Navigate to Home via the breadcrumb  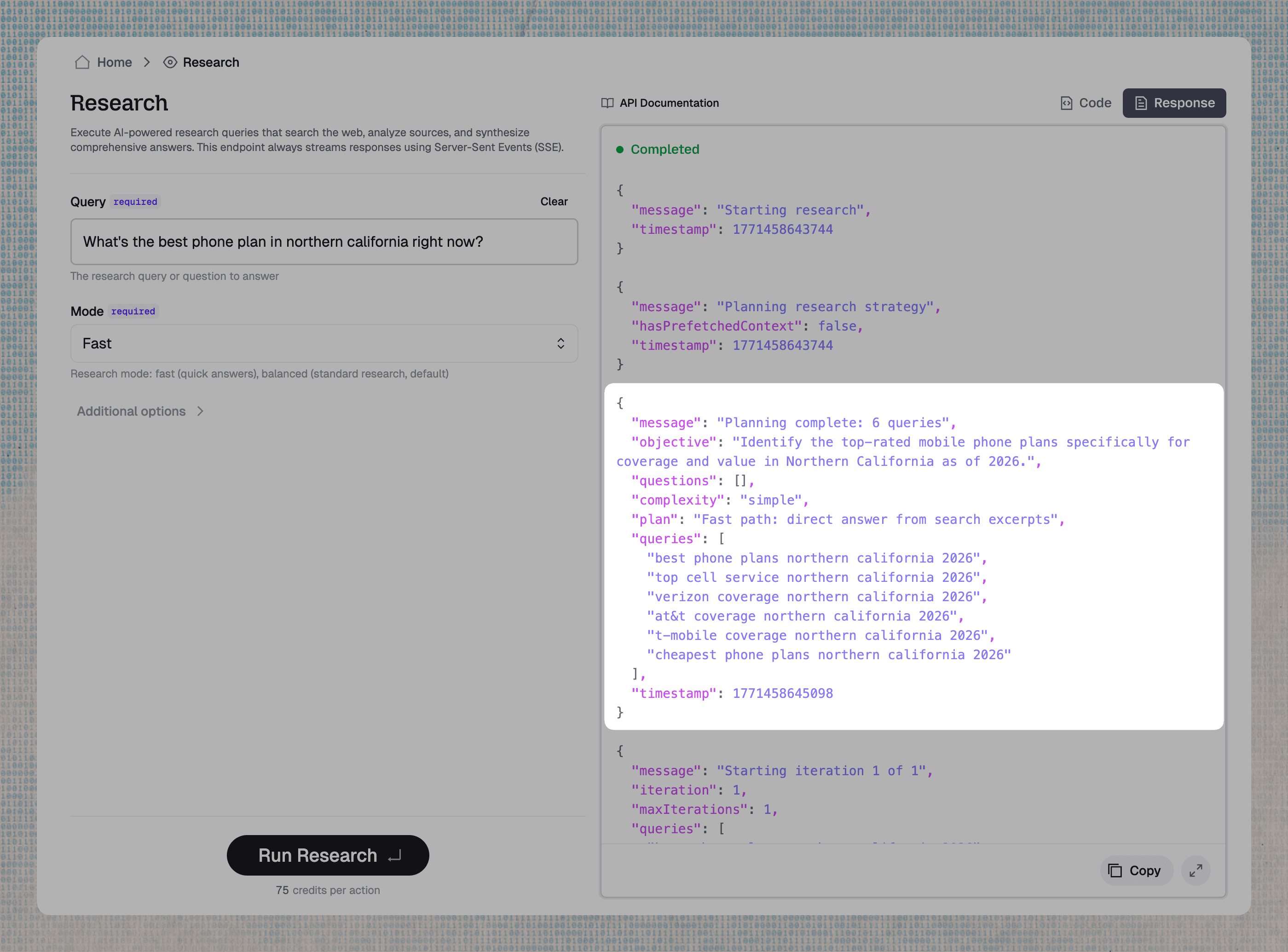coord(114,62)
